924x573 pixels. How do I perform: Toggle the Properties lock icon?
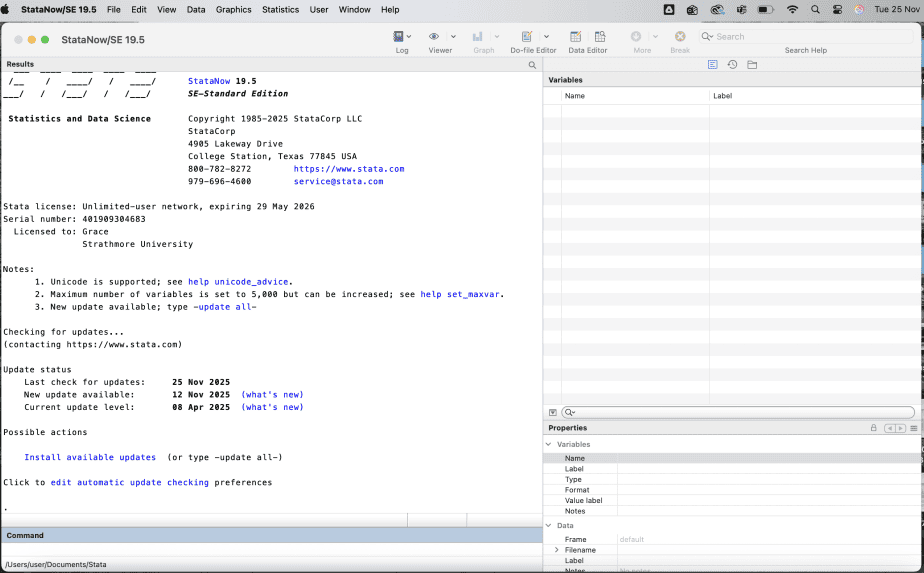tap(874, 428)
